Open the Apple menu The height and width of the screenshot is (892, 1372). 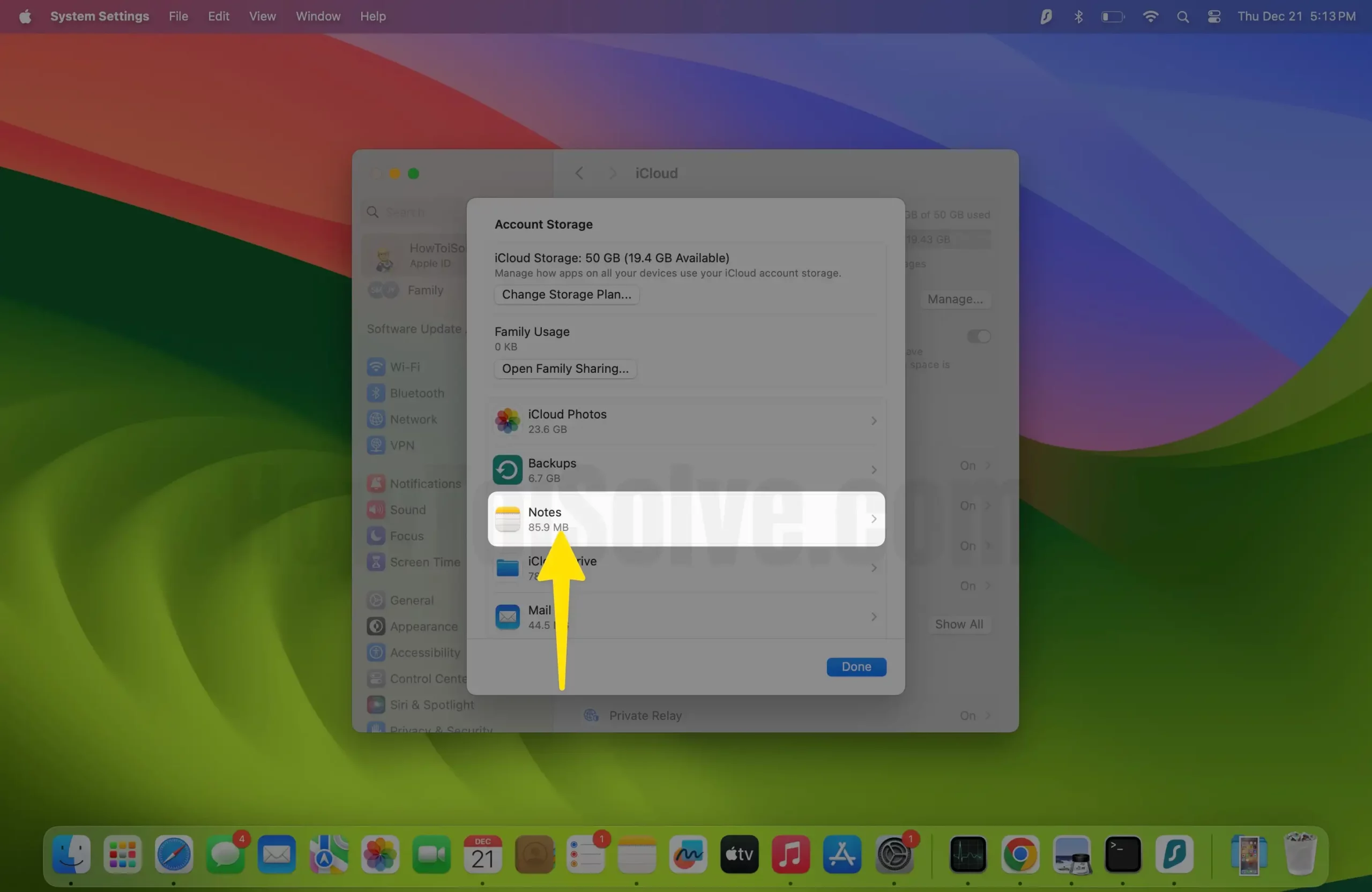[25, 16]
